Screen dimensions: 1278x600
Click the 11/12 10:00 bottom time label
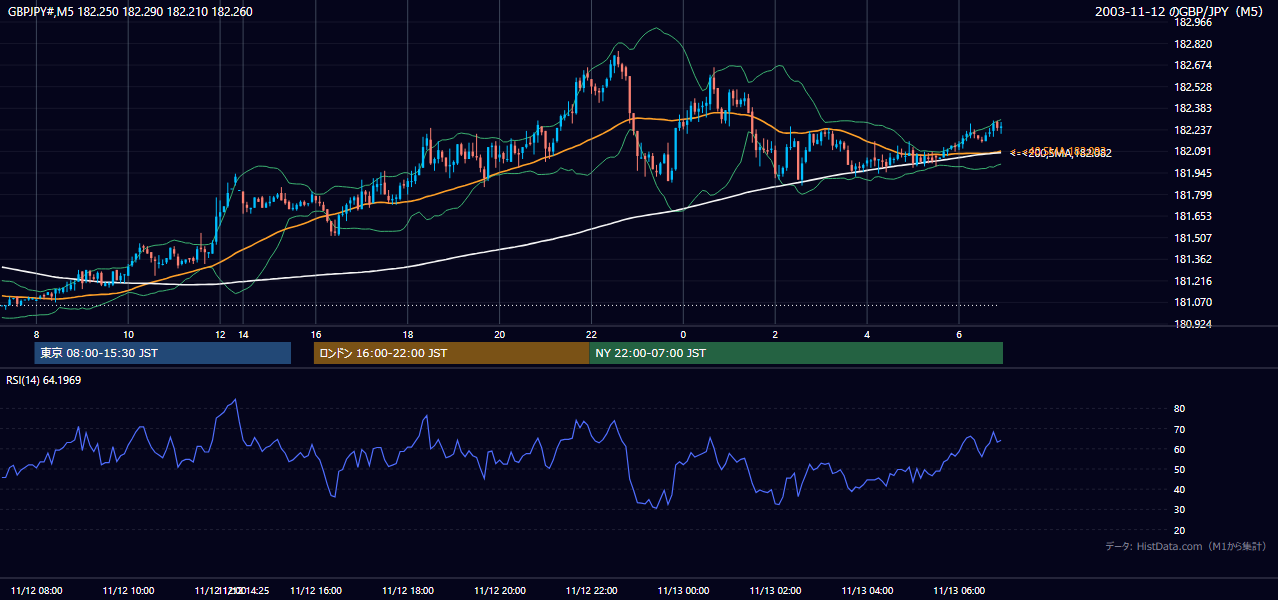128,590
